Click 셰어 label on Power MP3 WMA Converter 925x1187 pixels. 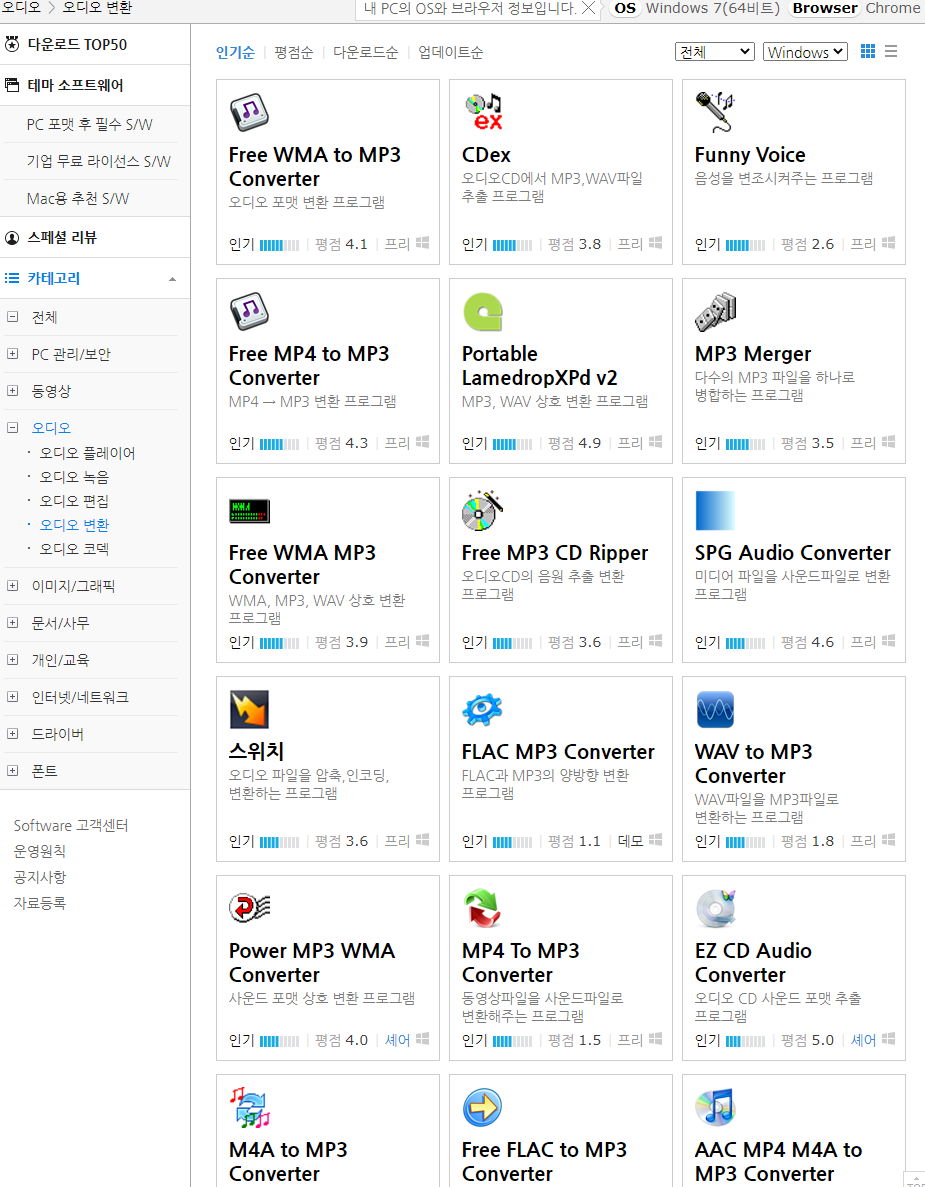(397, 1040)
